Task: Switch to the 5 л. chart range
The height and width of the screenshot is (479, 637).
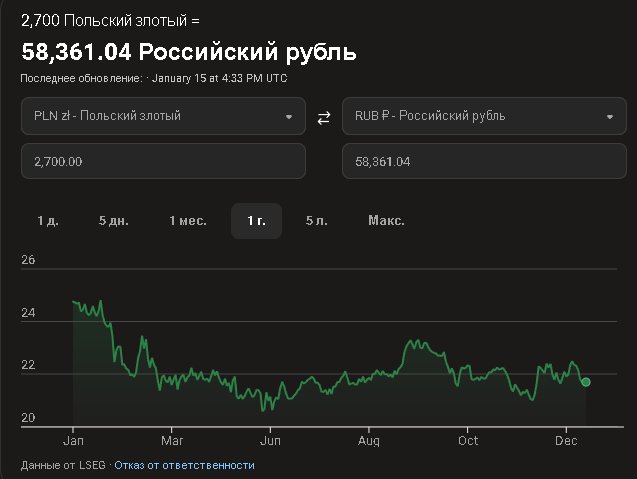Action: (317, 221)
